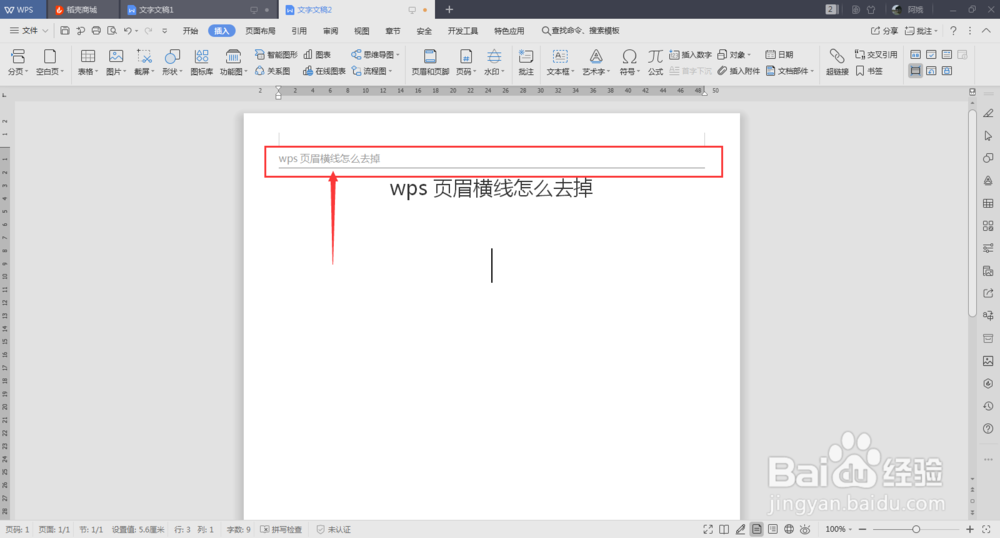Insert an Online Chart (在线图表)
This screenshot has width=1000, height=538.
(x=324, y=71)
